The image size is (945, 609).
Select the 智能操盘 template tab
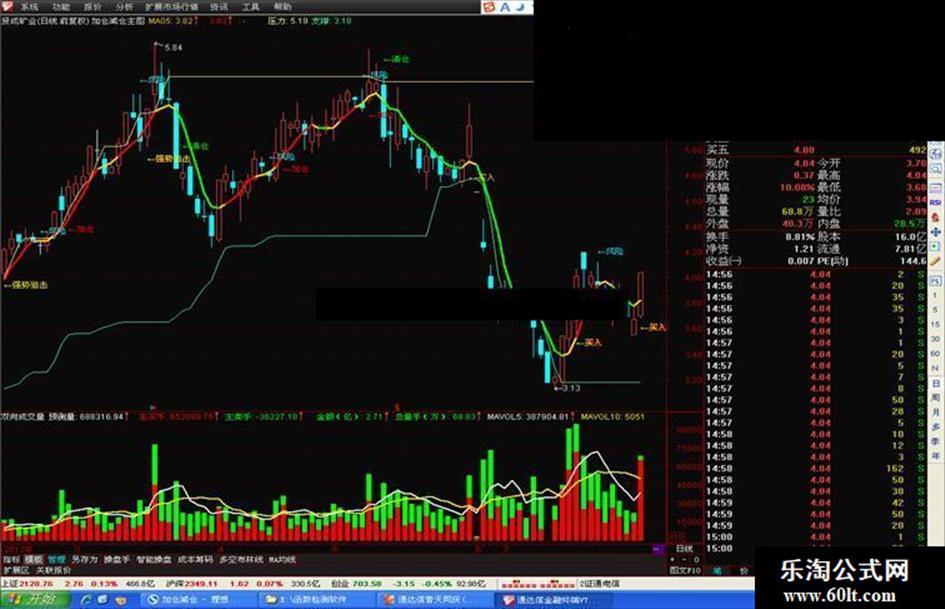pyautogui.click(x=154, y=560)
